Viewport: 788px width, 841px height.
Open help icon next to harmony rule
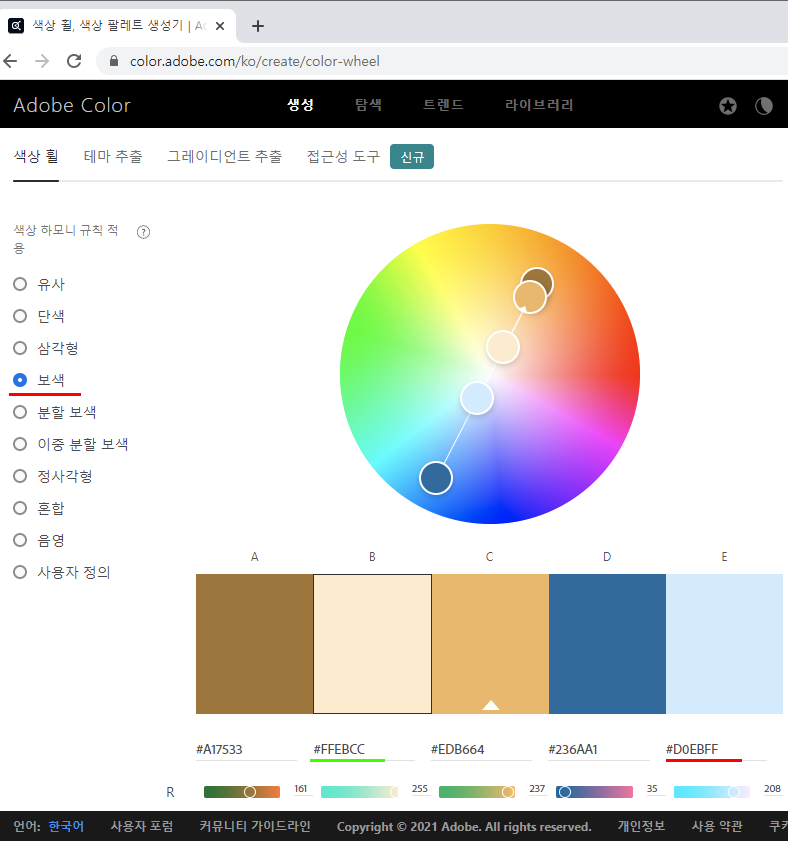[143, 232]
